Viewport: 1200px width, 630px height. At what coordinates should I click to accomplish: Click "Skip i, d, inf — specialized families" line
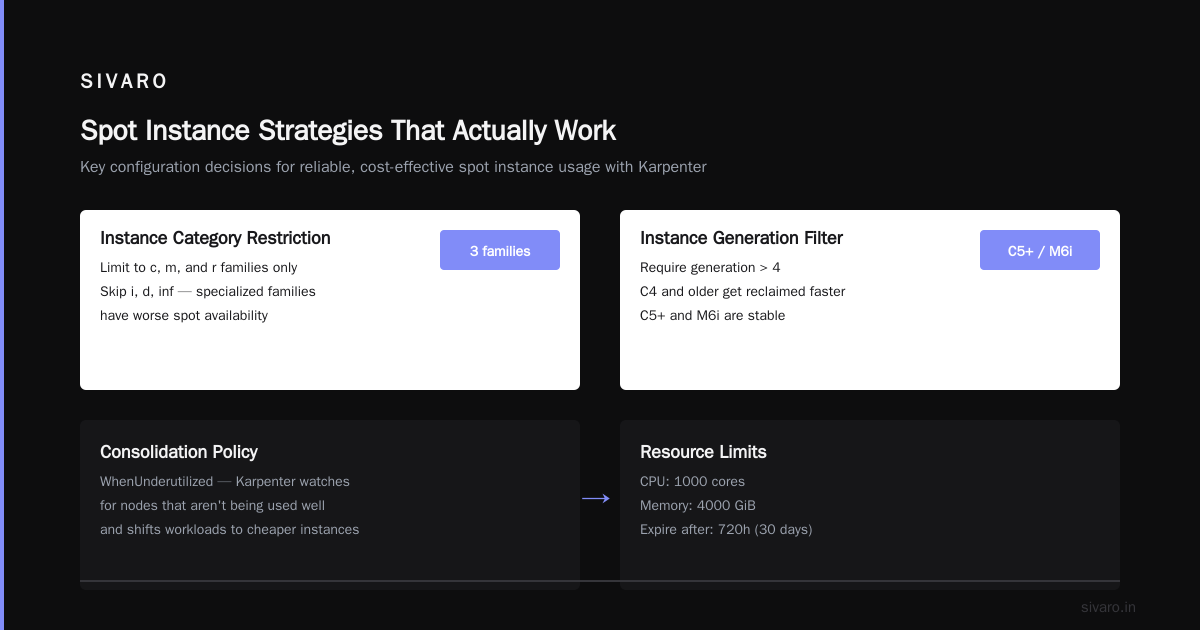click(208, 291)
